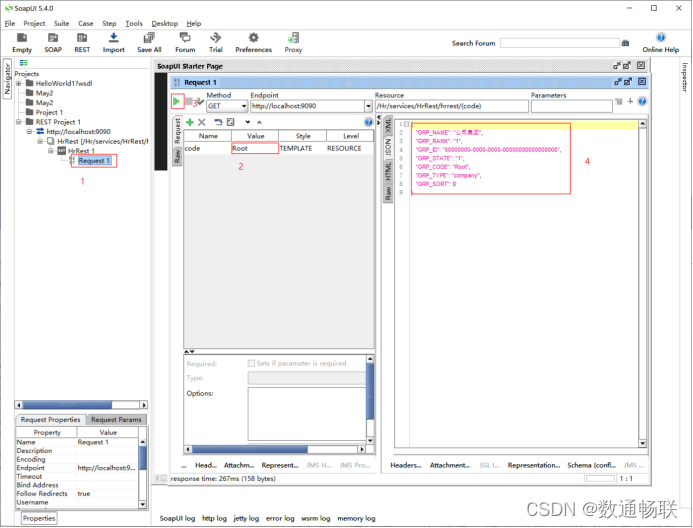Click the search forum binoculars icon
Image resolution: width=693 pixels, height=528 pixels.
pyautogui.click(x=625, y=43)
